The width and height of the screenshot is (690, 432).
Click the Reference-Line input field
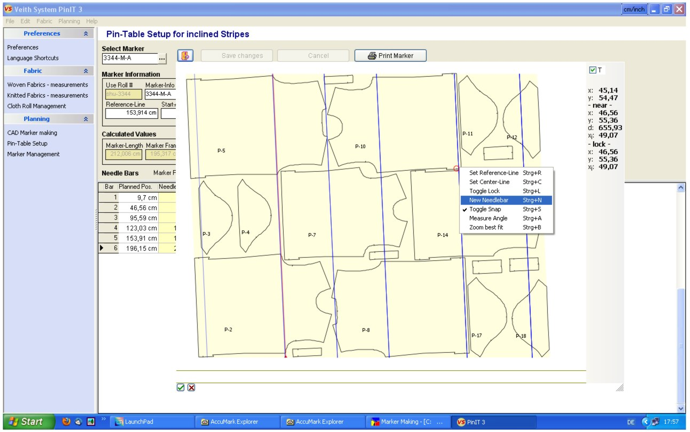132,113
